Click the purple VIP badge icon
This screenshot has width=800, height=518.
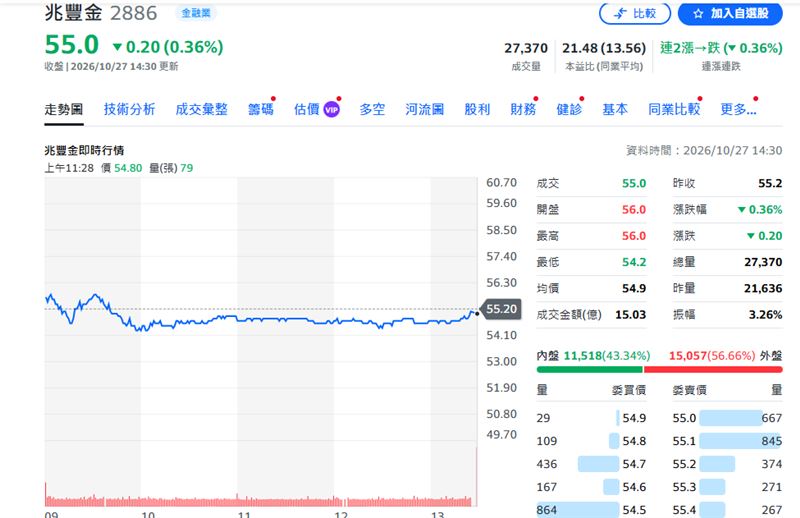(x=332, y=110)
